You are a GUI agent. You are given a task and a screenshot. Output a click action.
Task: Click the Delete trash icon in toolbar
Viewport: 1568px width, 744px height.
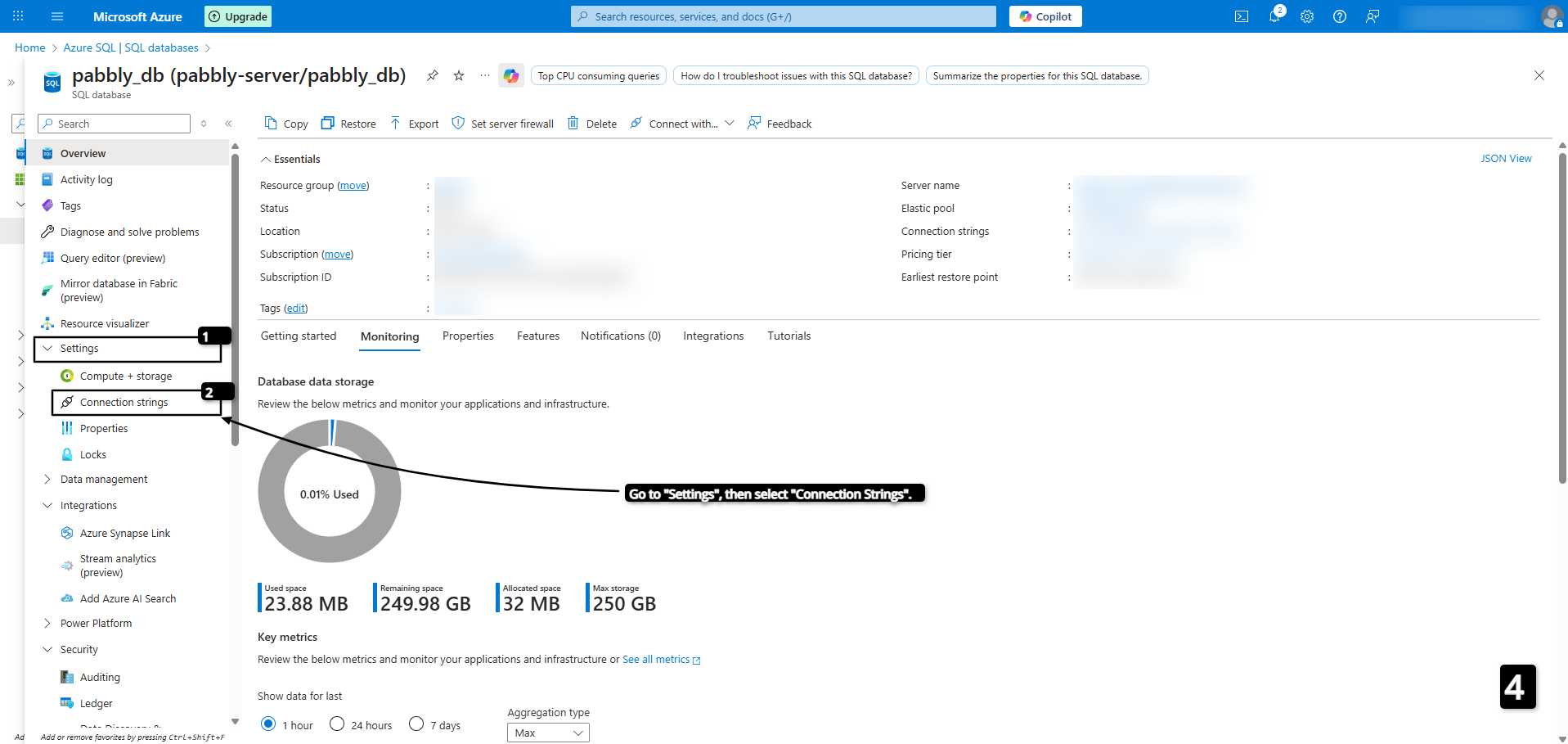[573, 124]
